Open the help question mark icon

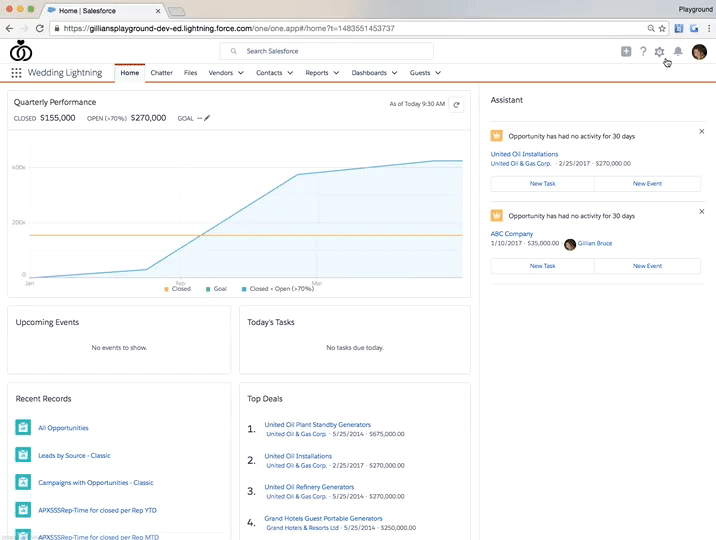pos(643,52)
